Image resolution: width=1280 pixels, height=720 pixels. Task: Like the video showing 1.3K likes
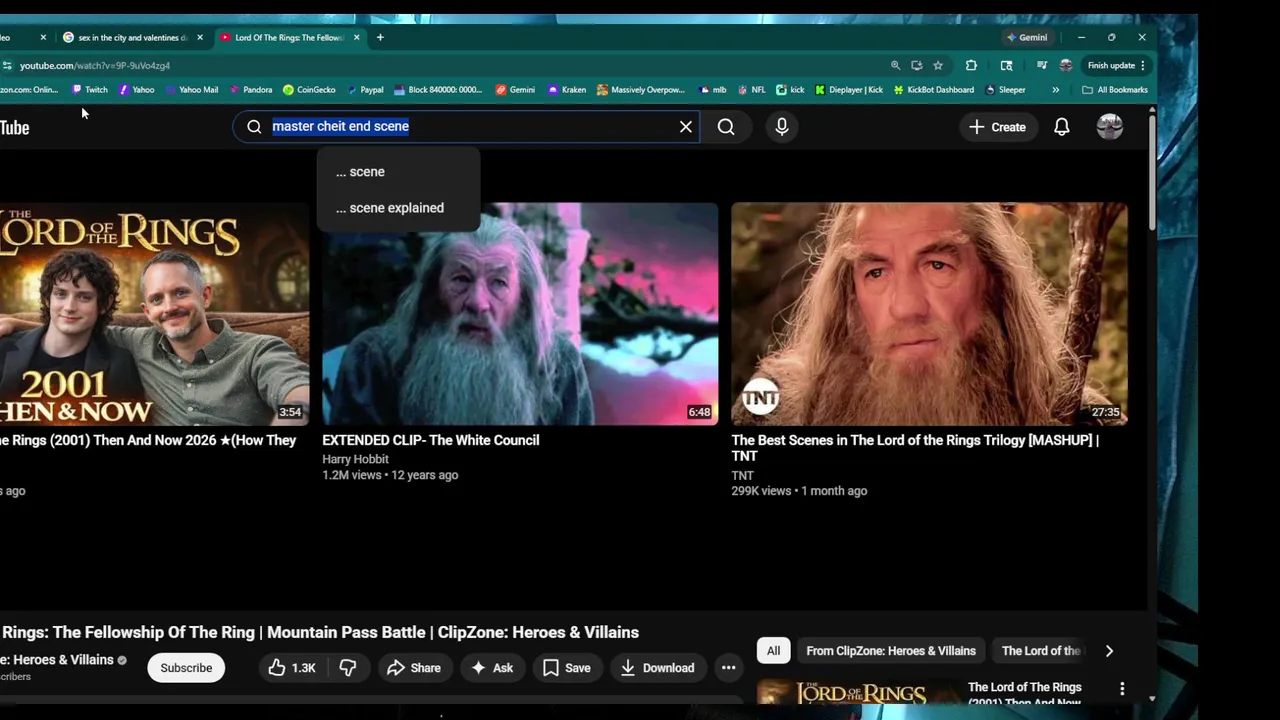[x=292, y=668]
